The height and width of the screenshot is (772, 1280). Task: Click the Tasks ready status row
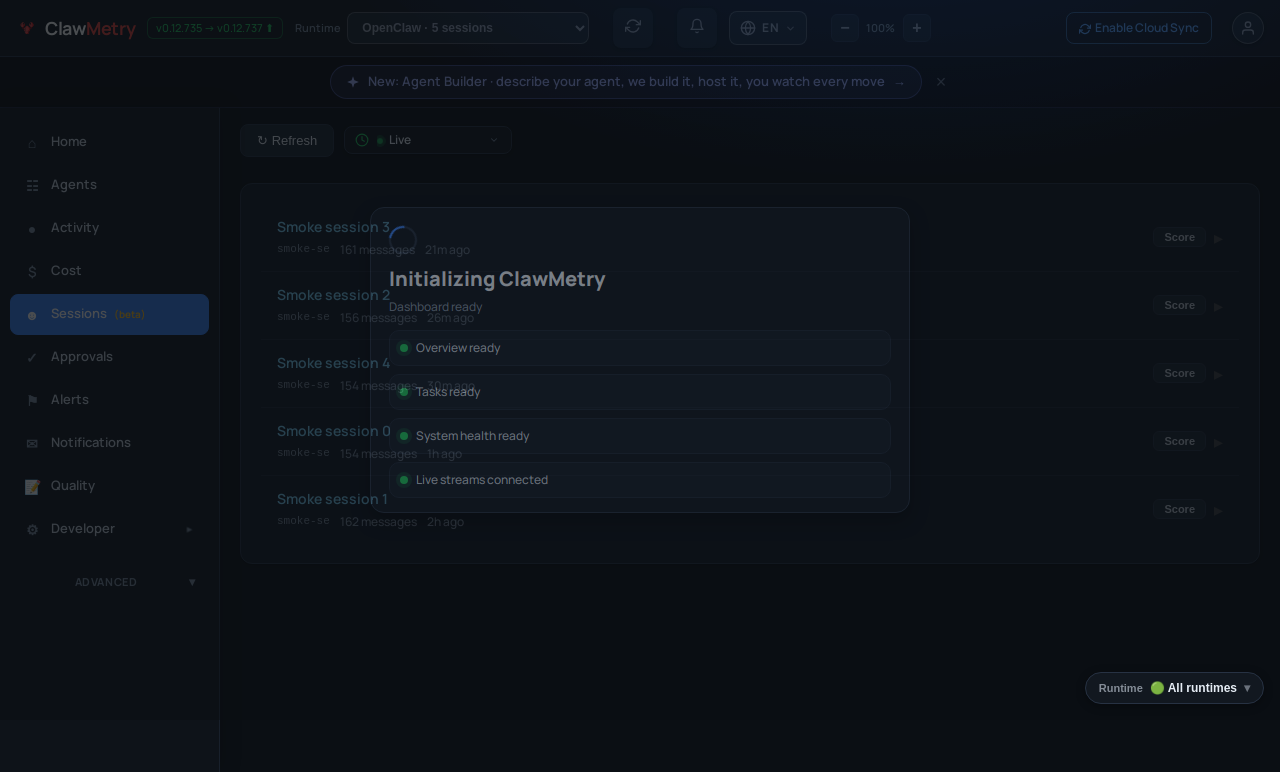pyautogui.click(x=640, y=392)
